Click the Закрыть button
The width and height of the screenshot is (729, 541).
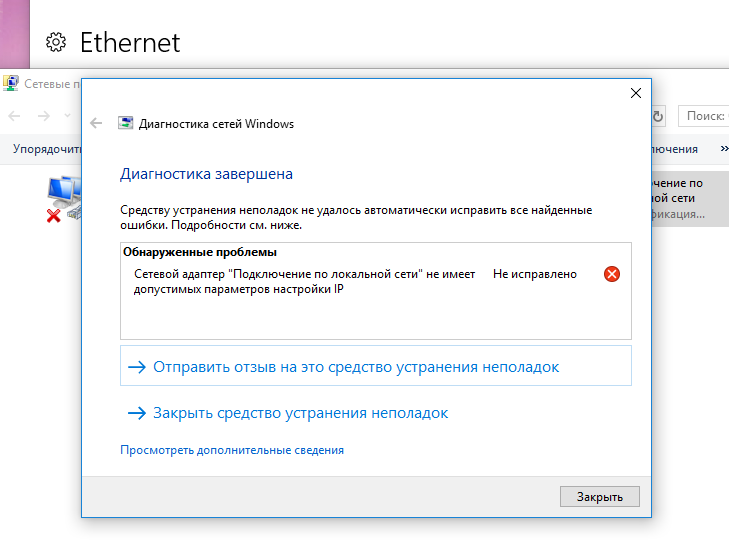[600, 496]
